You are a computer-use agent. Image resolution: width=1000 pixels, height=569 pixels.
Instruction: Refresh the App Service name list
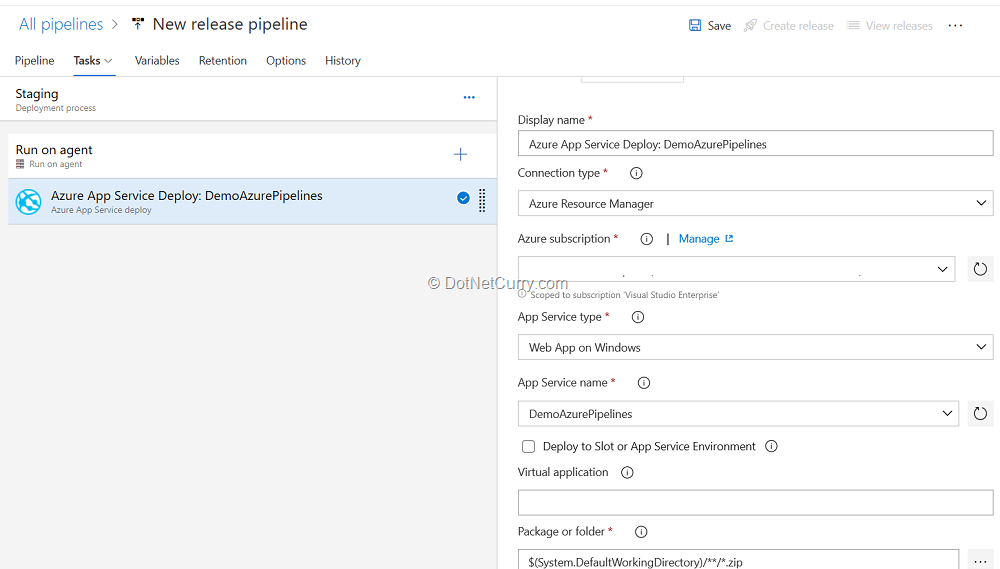(x=980, y=414)
